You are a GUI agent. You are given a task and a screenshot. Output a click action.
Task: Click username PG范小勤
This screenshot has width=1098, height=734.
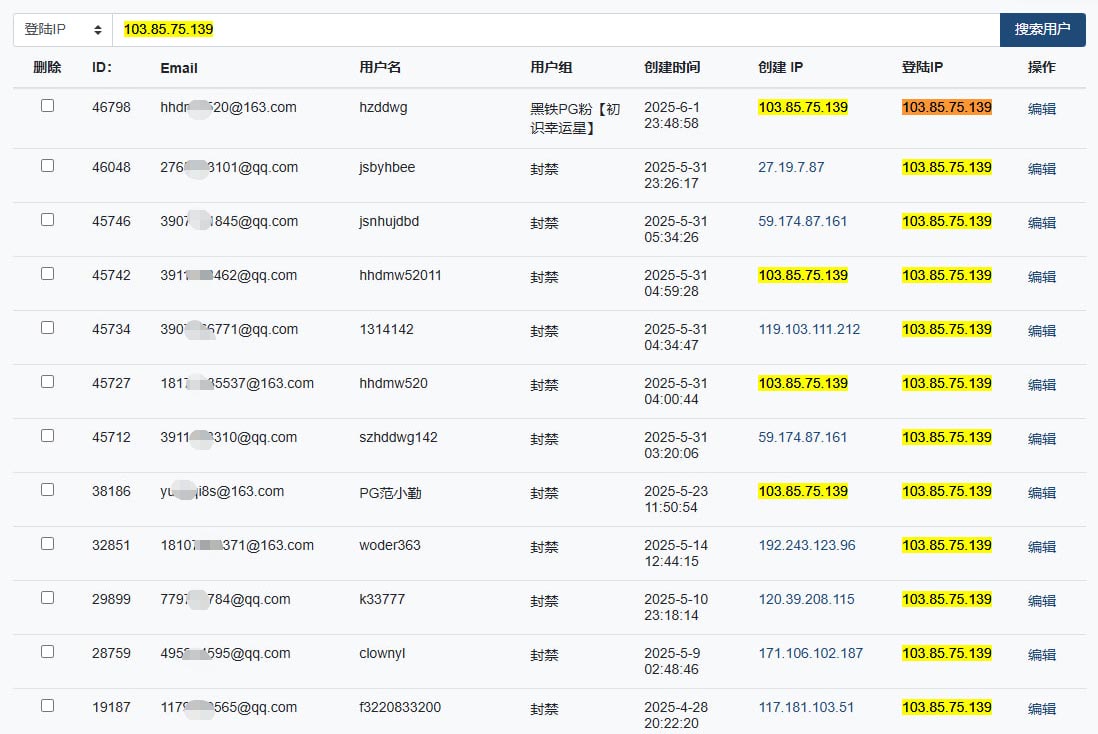(390, 493)
